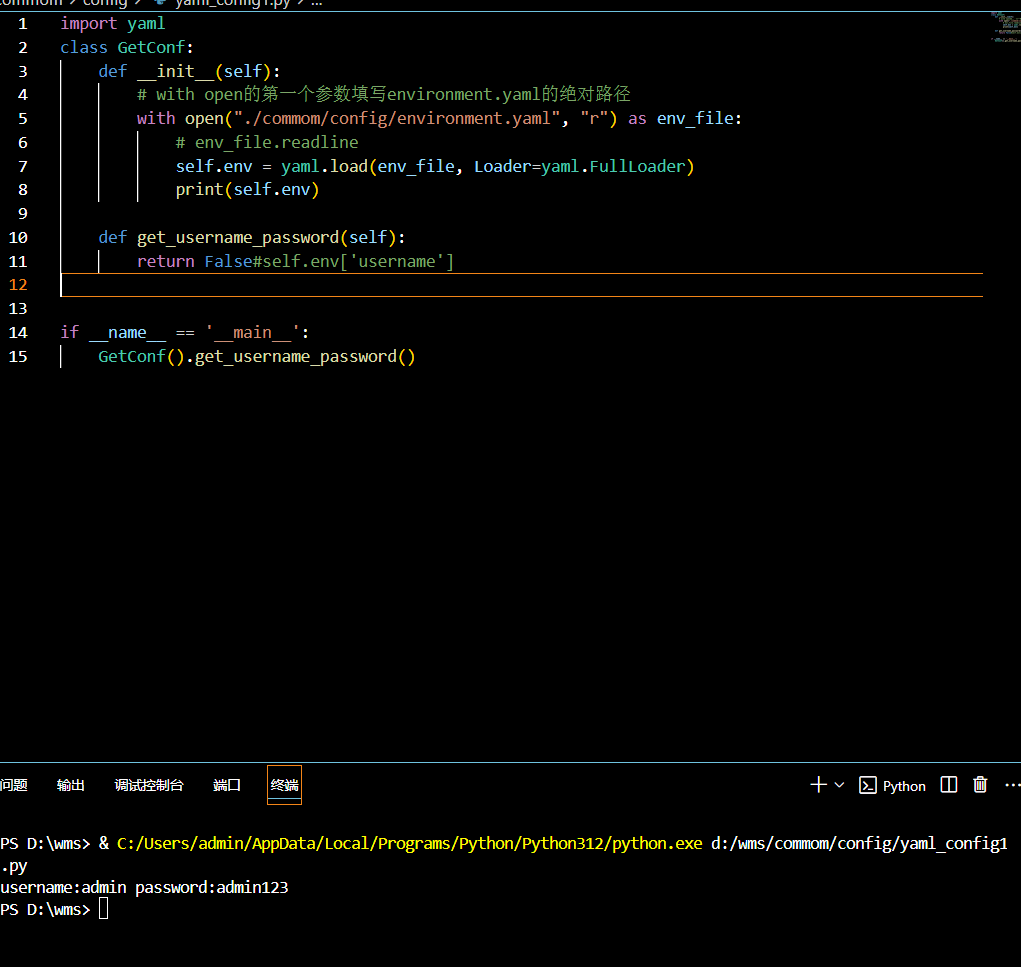Click the Chinese comment about environment.yaml on line 4
Viewport: 1021px width, 967px height.
tap(384, 94)
